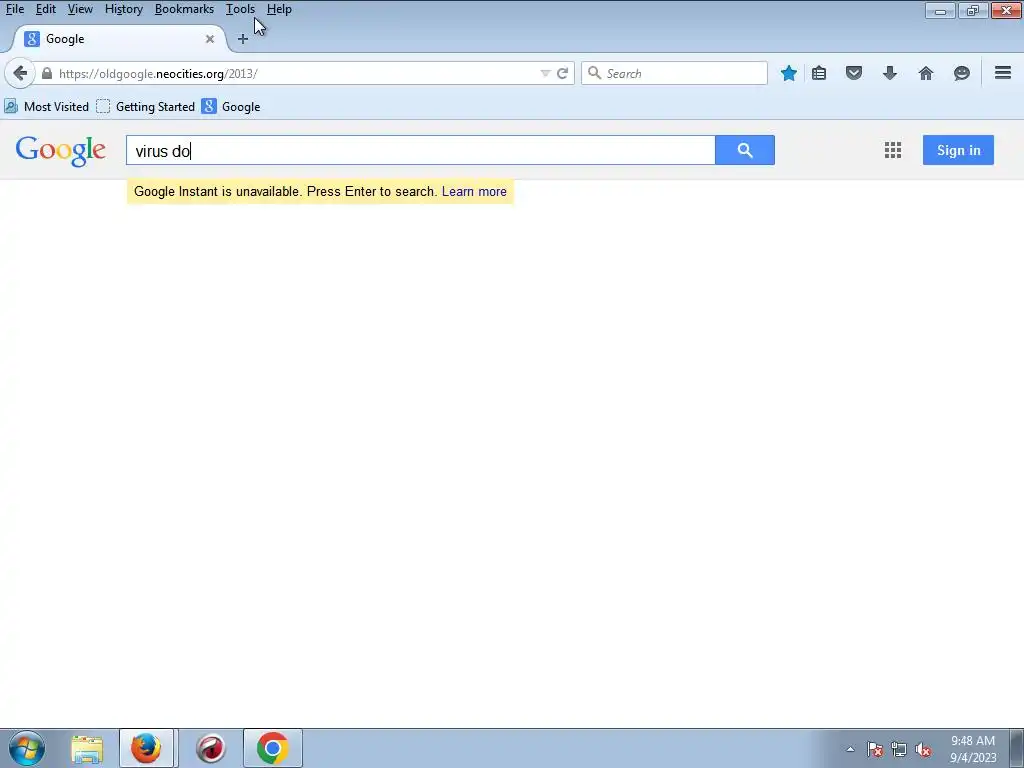Click the magnifier in the Firefox search box
Screen dimensions: 1024x768
594,73
